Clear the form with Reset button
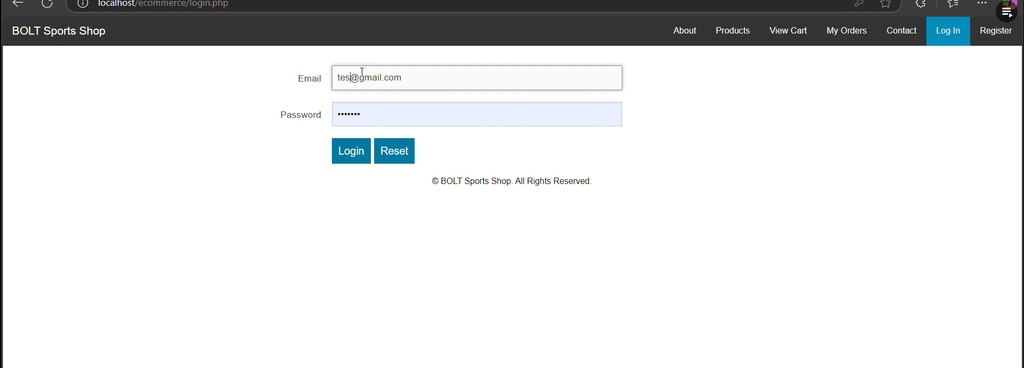The width and height of the screenshot is (1024, 368). tap(394, 151)
